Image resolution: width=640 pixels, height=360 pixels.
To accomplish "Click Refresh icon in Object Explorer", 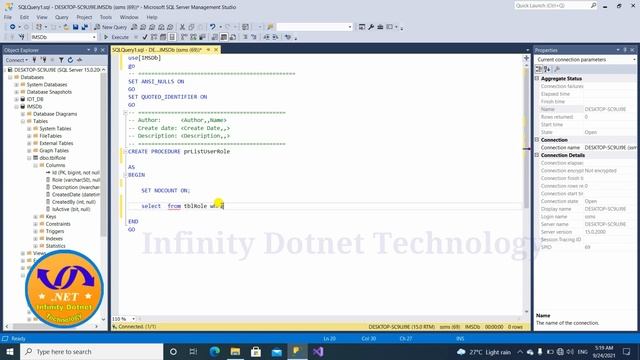I will [x=70, y=60].
